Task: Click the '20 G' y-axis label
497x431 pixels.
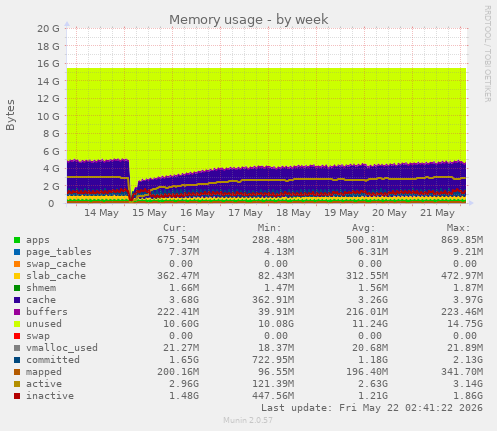Action: pyautogui.click(x=48, y=29)
